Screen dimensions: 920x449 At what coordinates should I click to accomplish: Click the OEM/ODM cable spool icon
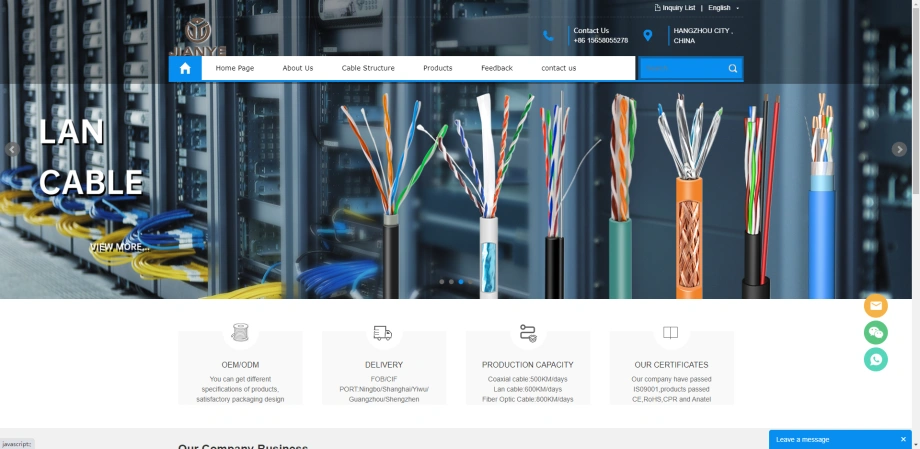click(239, 332)
